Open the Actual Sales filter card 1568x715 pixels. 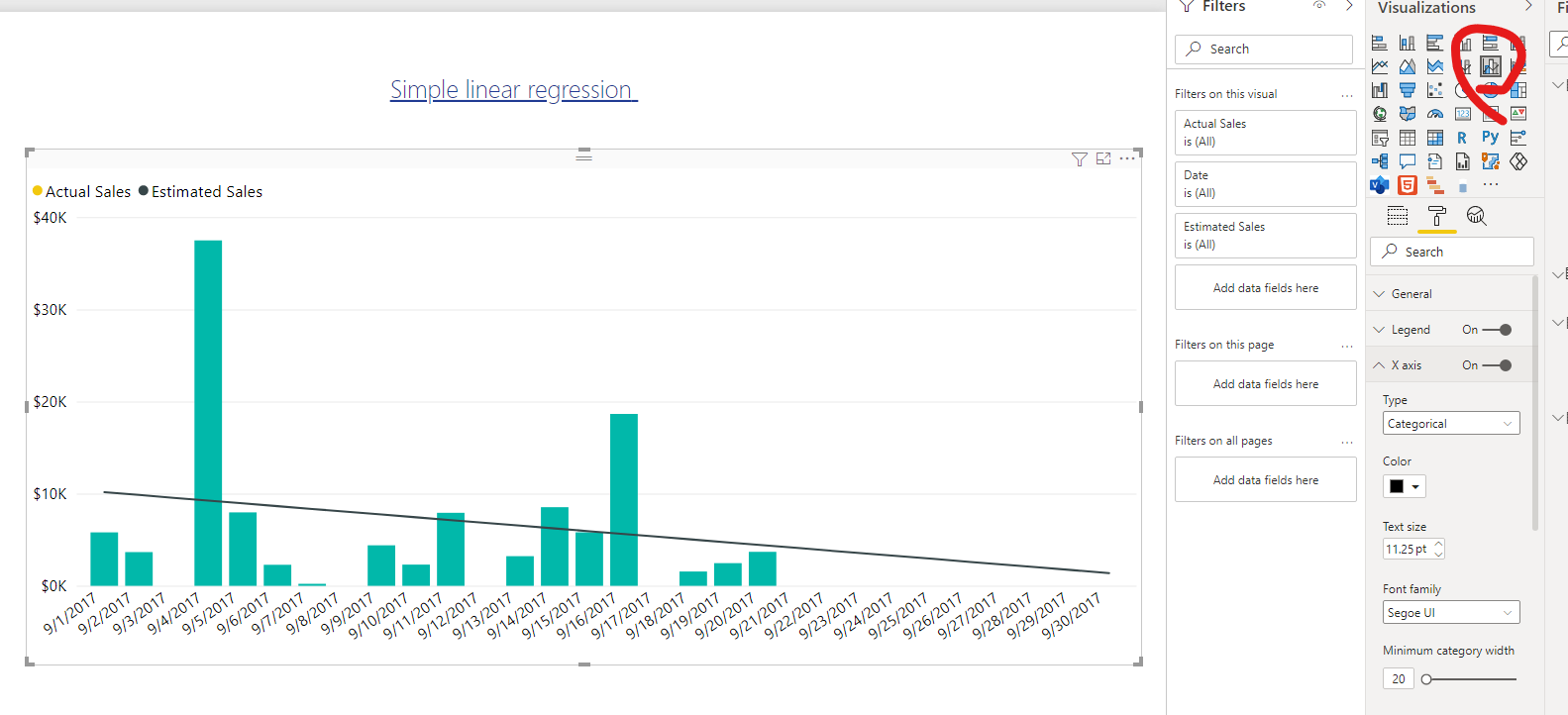click(x=1265, y=133)
